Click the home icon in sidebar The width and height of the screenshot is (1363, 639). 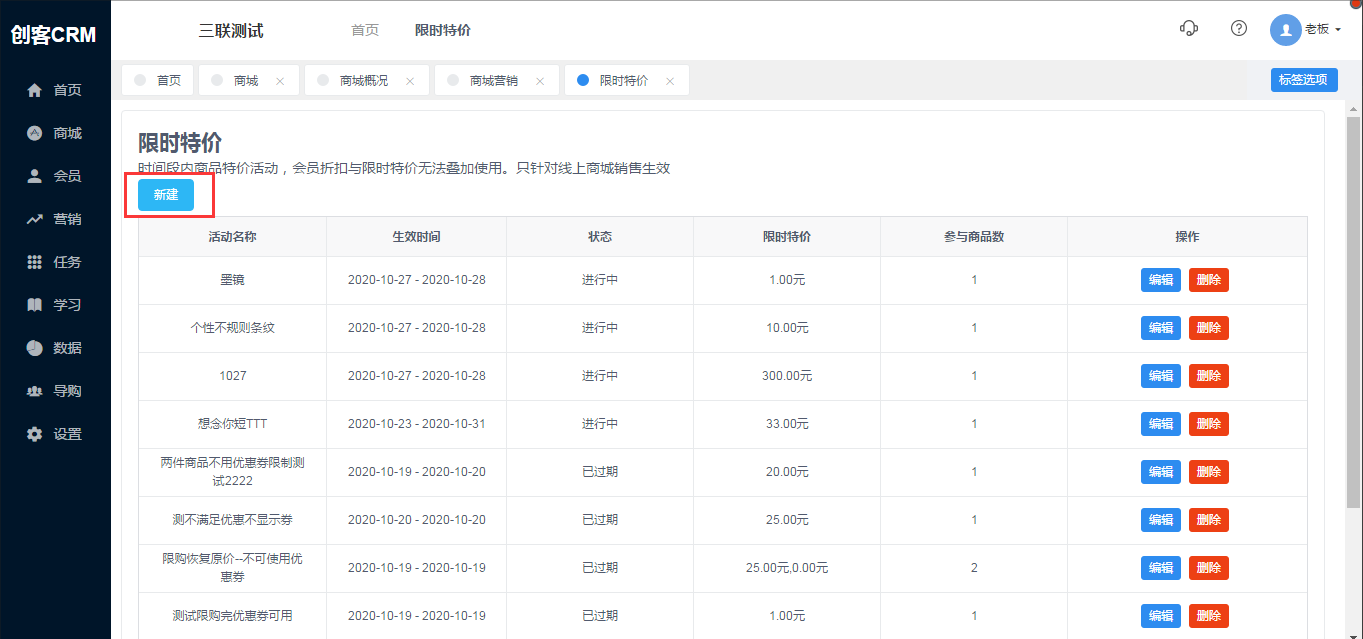pos(35,90)
